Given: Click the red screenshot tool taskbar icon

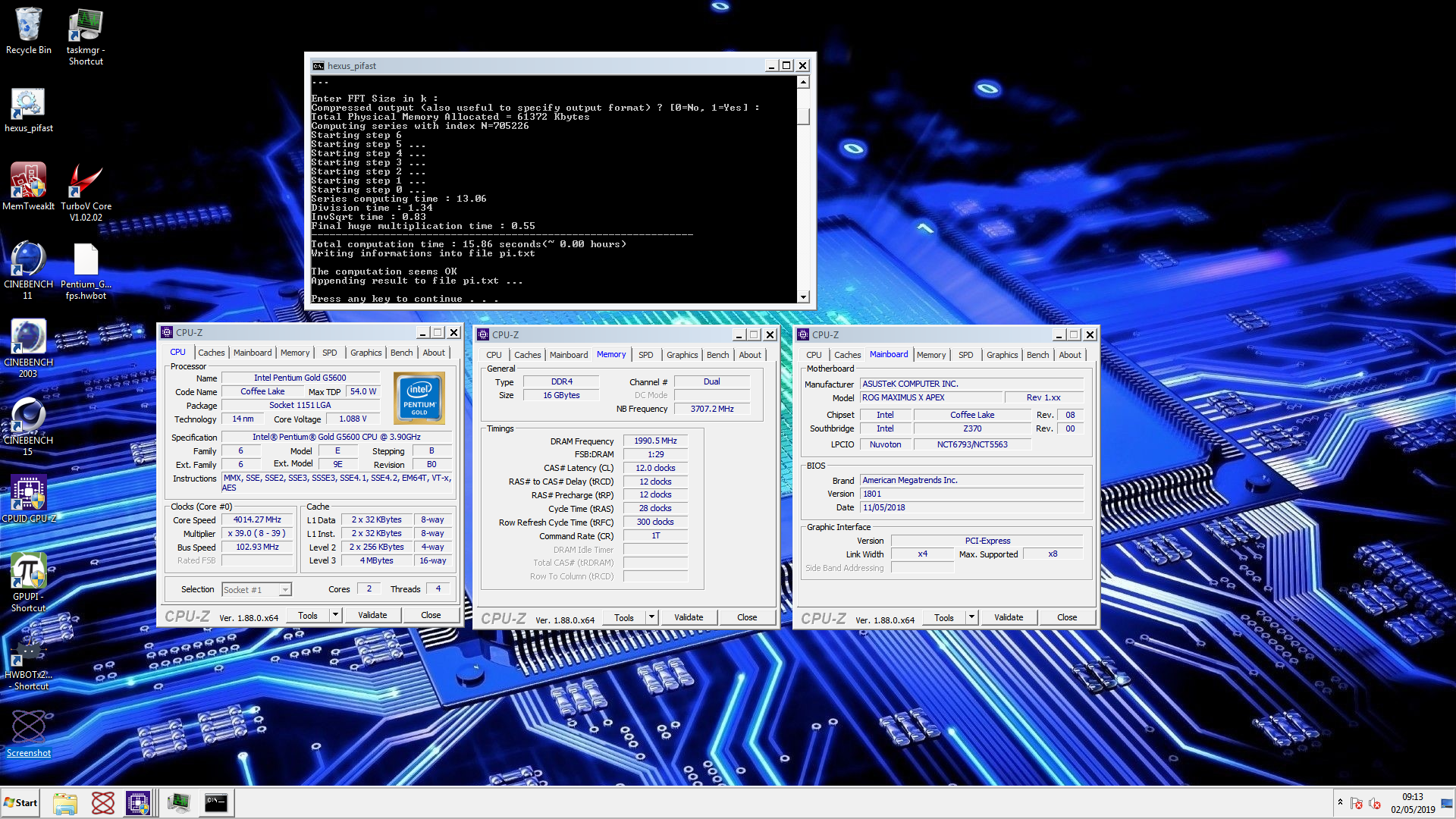Looking at the screenshot, I should [x=103, y=803].
